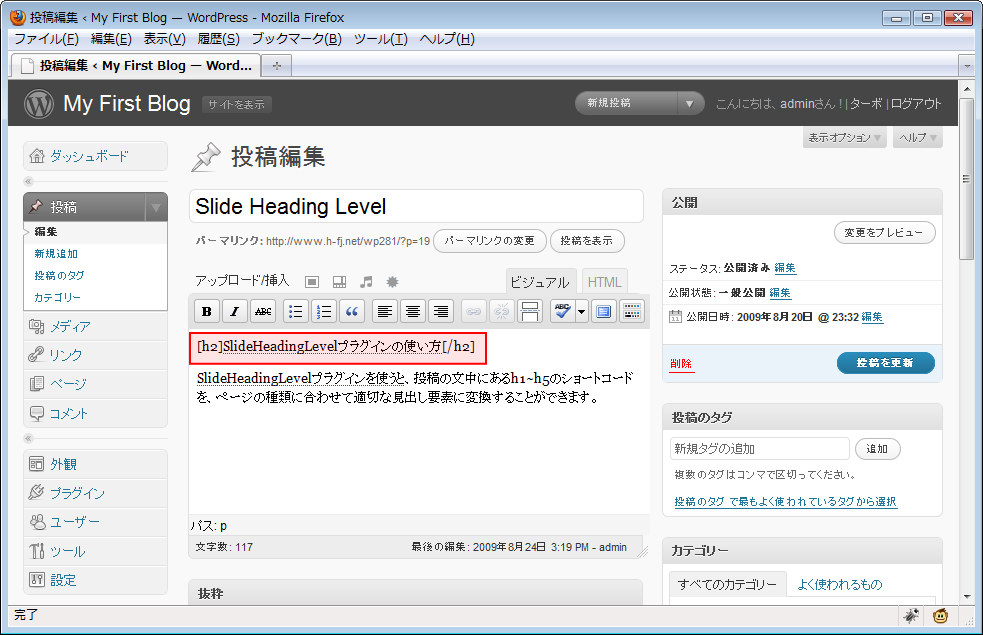This screenshot has height=635, width=983.
Task: Select the よく使われるもの tab
Action: (840, 585)
